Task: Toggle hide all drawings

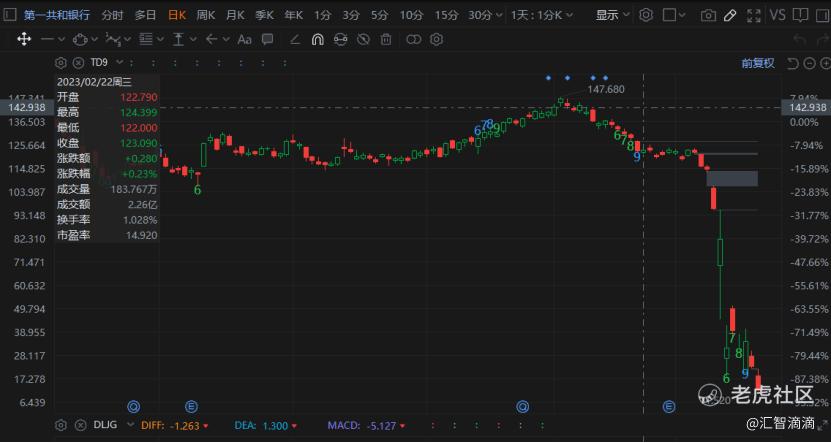Action: click(x=363, y=39)
